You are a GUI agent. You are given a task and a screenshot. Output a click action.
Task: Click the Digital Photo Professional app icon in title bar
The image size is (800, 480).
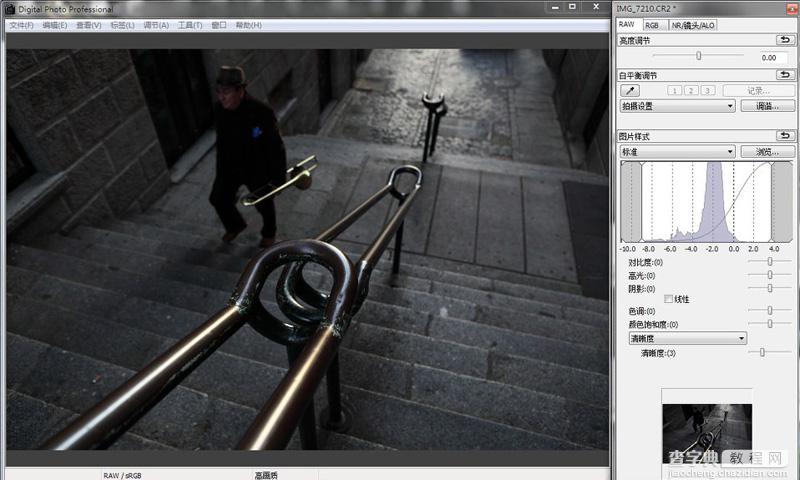[10, 9]
